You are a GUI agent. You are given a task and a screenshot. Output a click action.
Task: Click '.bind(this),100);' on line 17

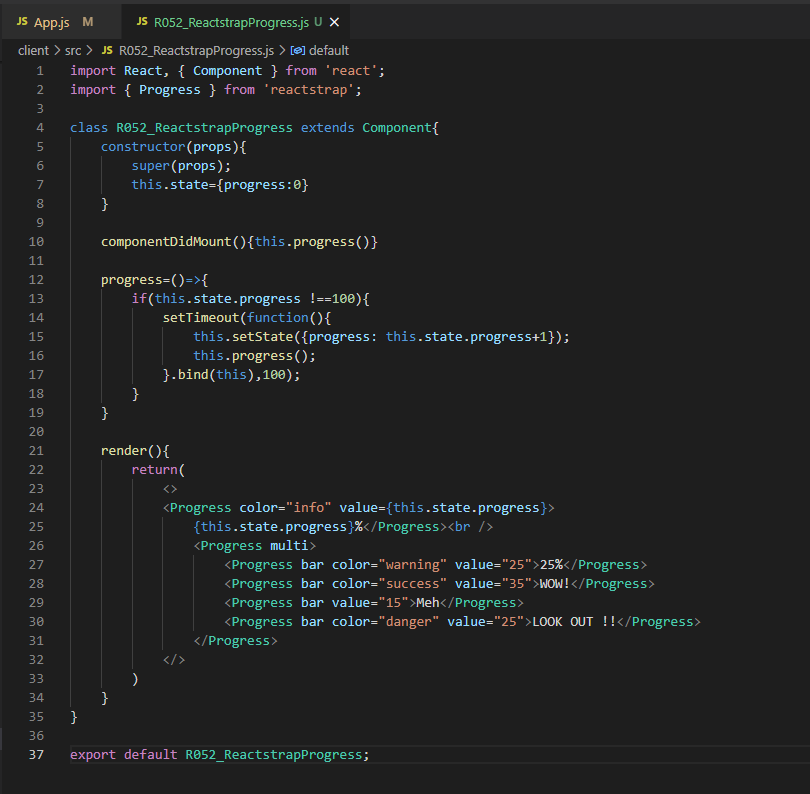tap(235, 375)
